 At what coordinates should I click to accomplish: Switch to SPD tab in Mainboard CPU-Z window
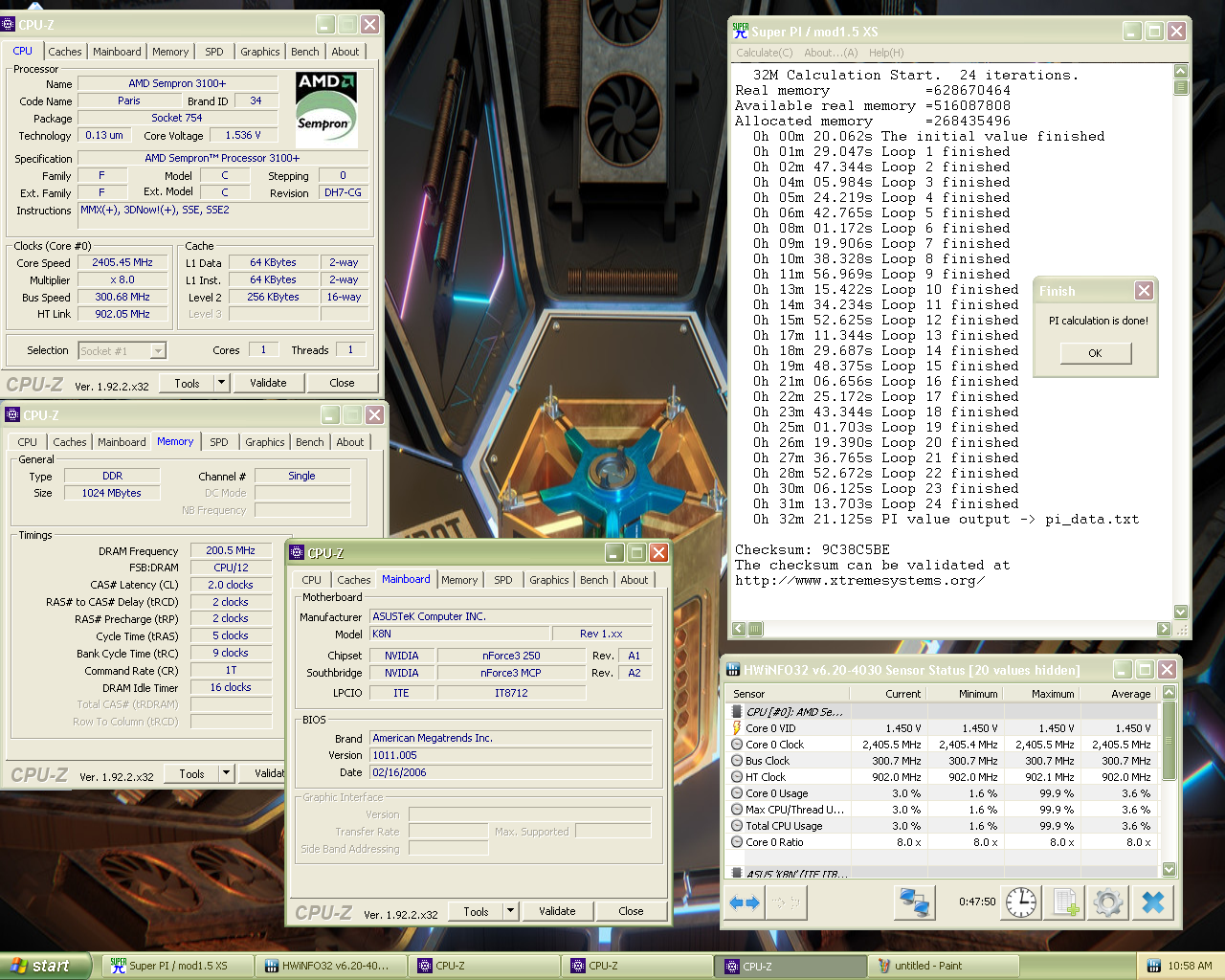click(503, 580)
